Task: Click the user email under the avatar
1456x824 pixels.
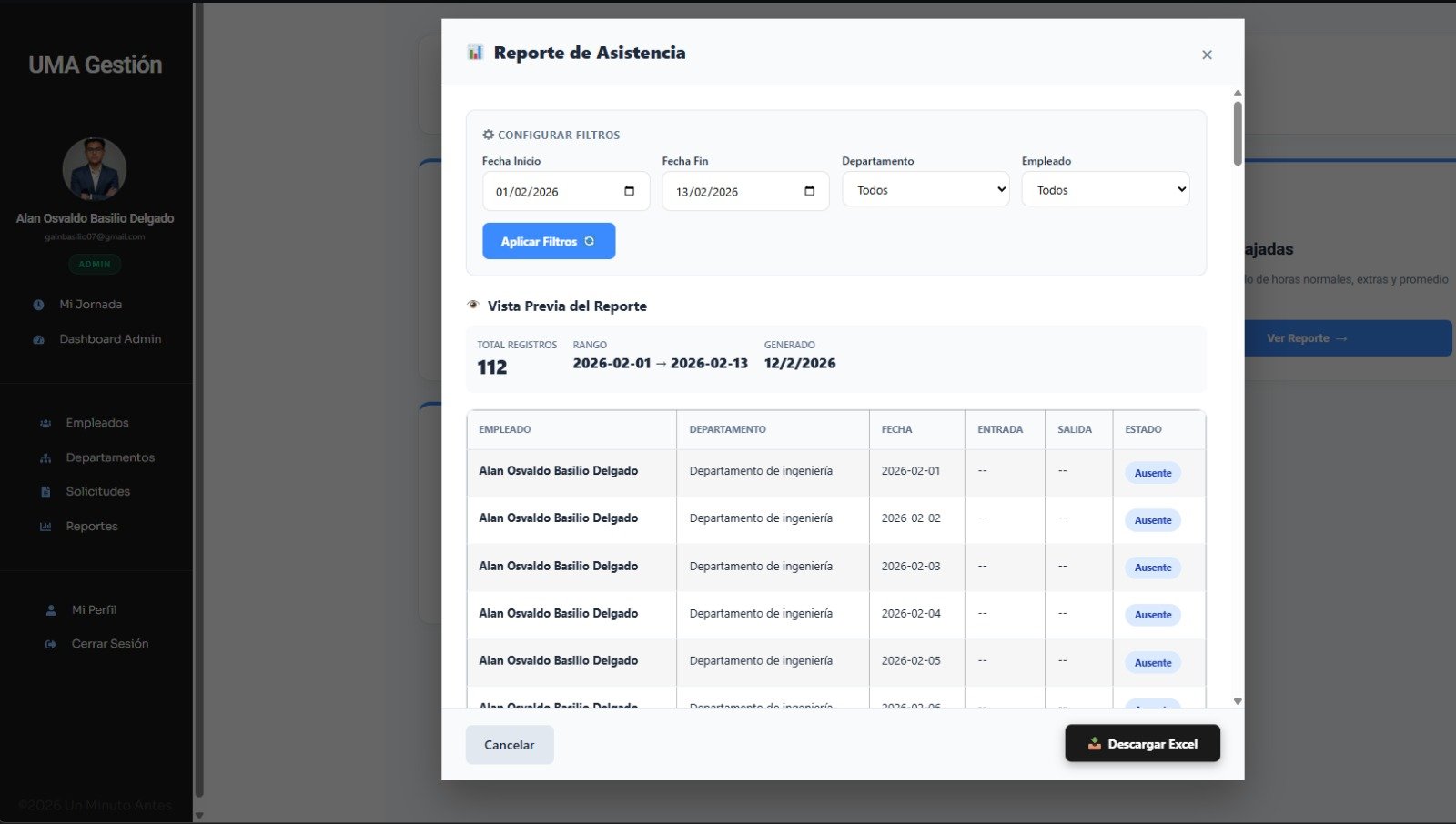Action: pos(95,237)
